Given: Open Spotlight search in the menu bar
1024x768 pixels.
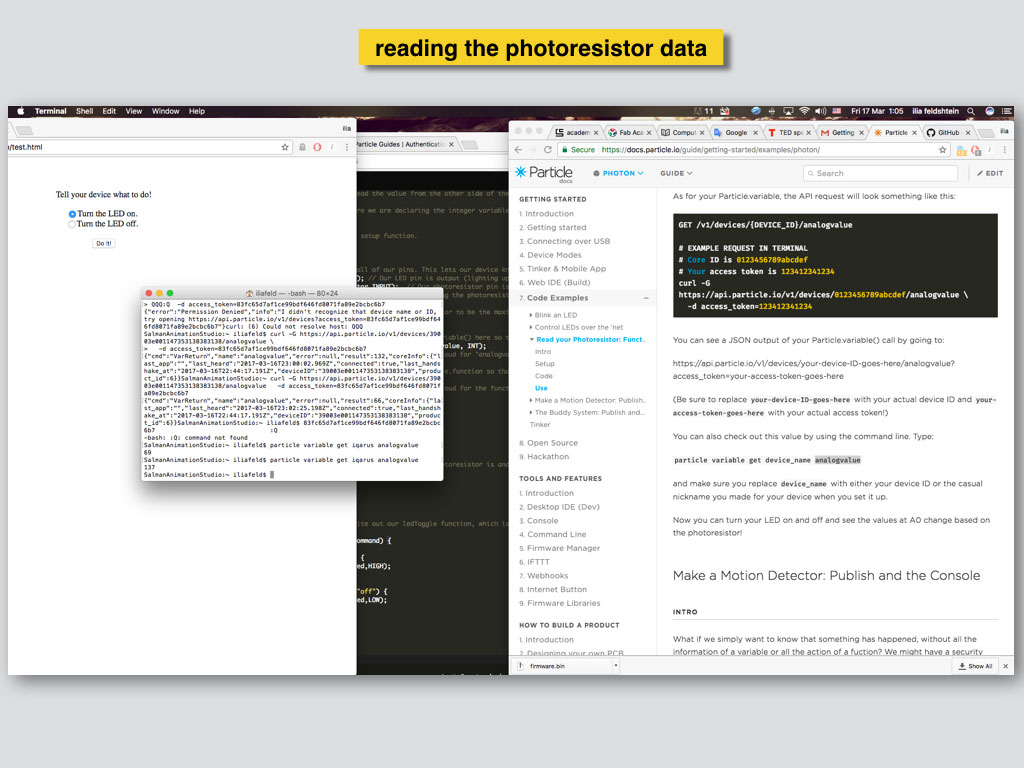Looking at the screenshot, I should point(970,111).
